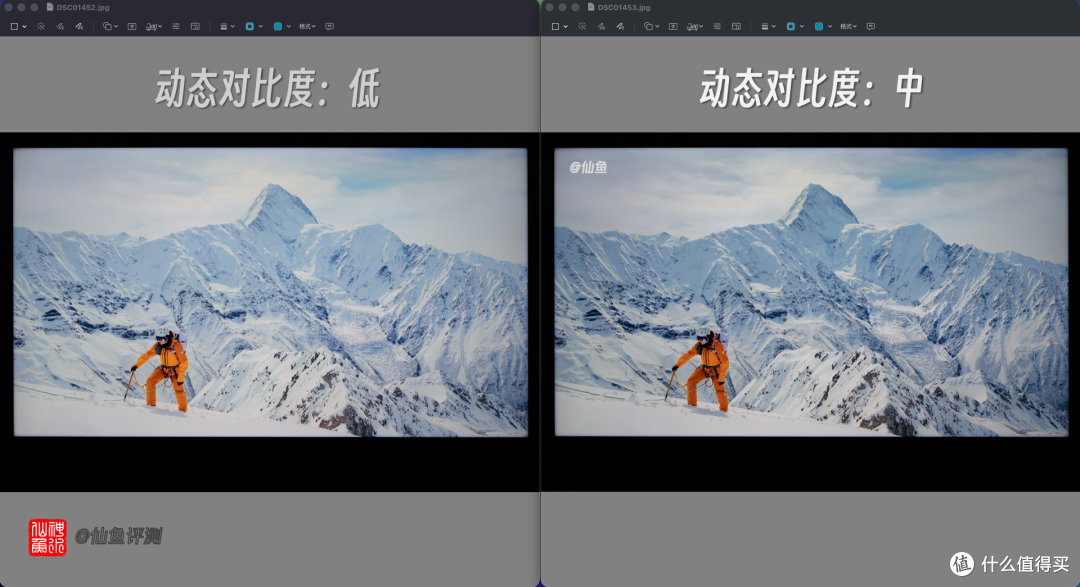Image resolution: width=1080 pixels, height=587 pixels.
Task: Open Border Color picker in DSC01452.jpg window
Action: (254, 26)
